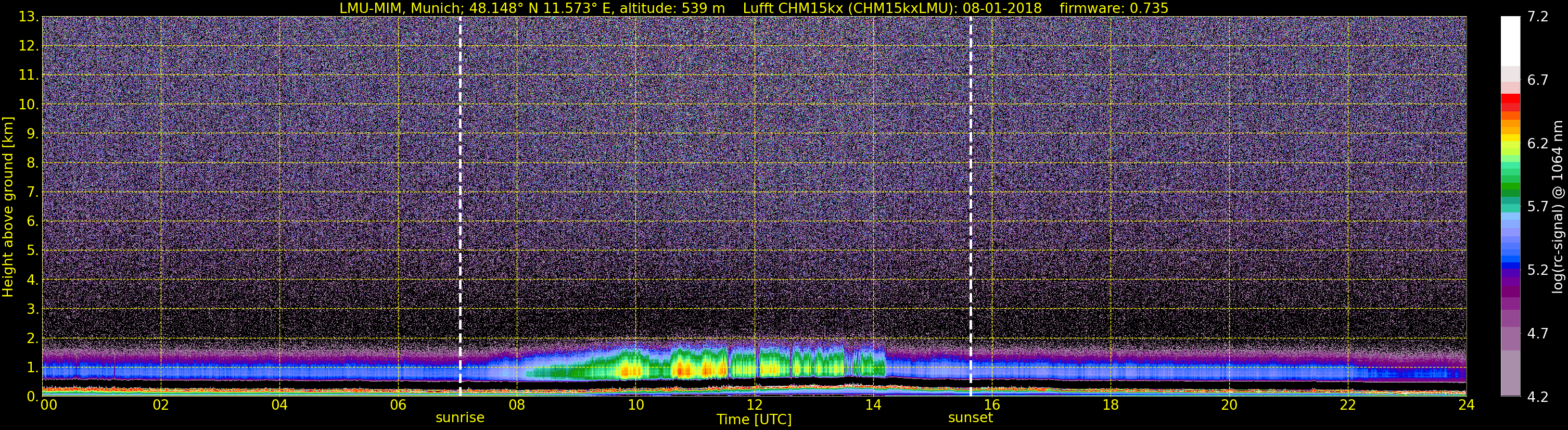The height and width of the screenshot is (430, 1568).
Task: Click the 7.2 value on the colorbar
Action: pos(1538,17)
